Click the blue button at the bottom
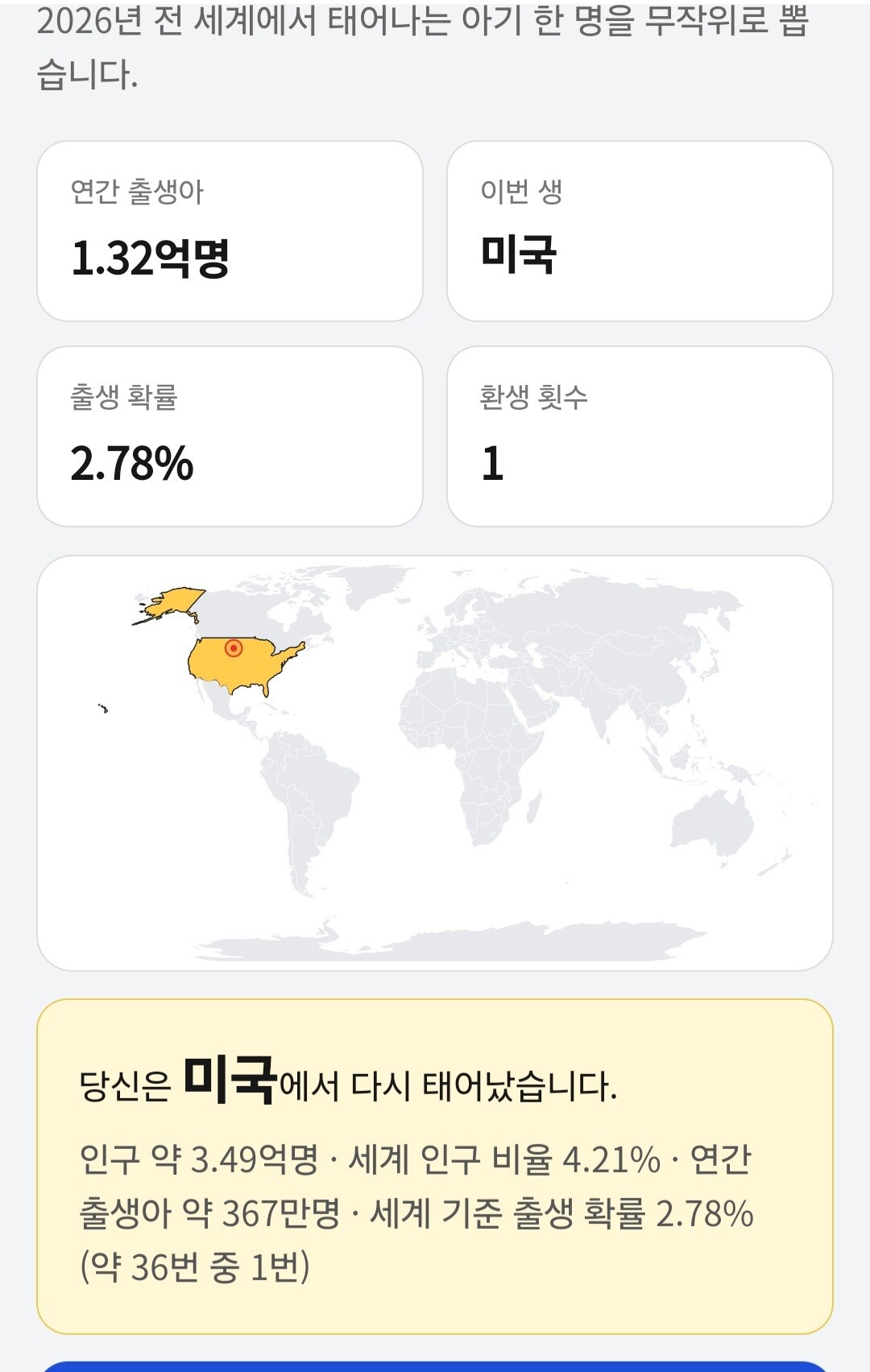The height and width of the screenshot is (1372, 870). point(435,1366)
